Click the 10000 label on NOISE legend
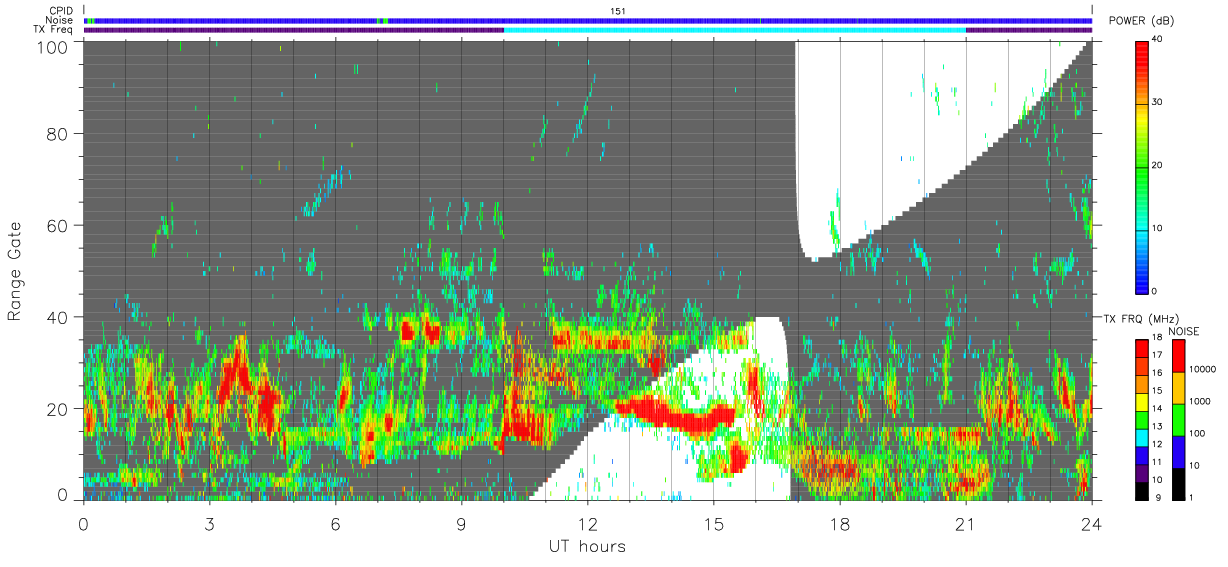Image resolution: width=1228 pixels, height=567 pixels. [1205, 370]
